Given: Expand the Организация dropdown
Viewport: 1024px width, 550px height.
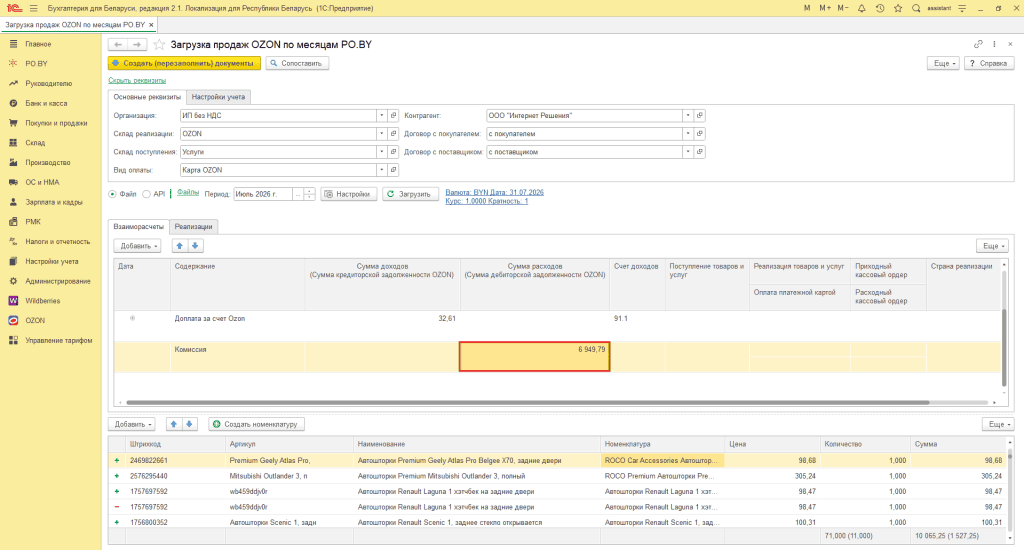Looking at the screenshot, I should point(381,116).
